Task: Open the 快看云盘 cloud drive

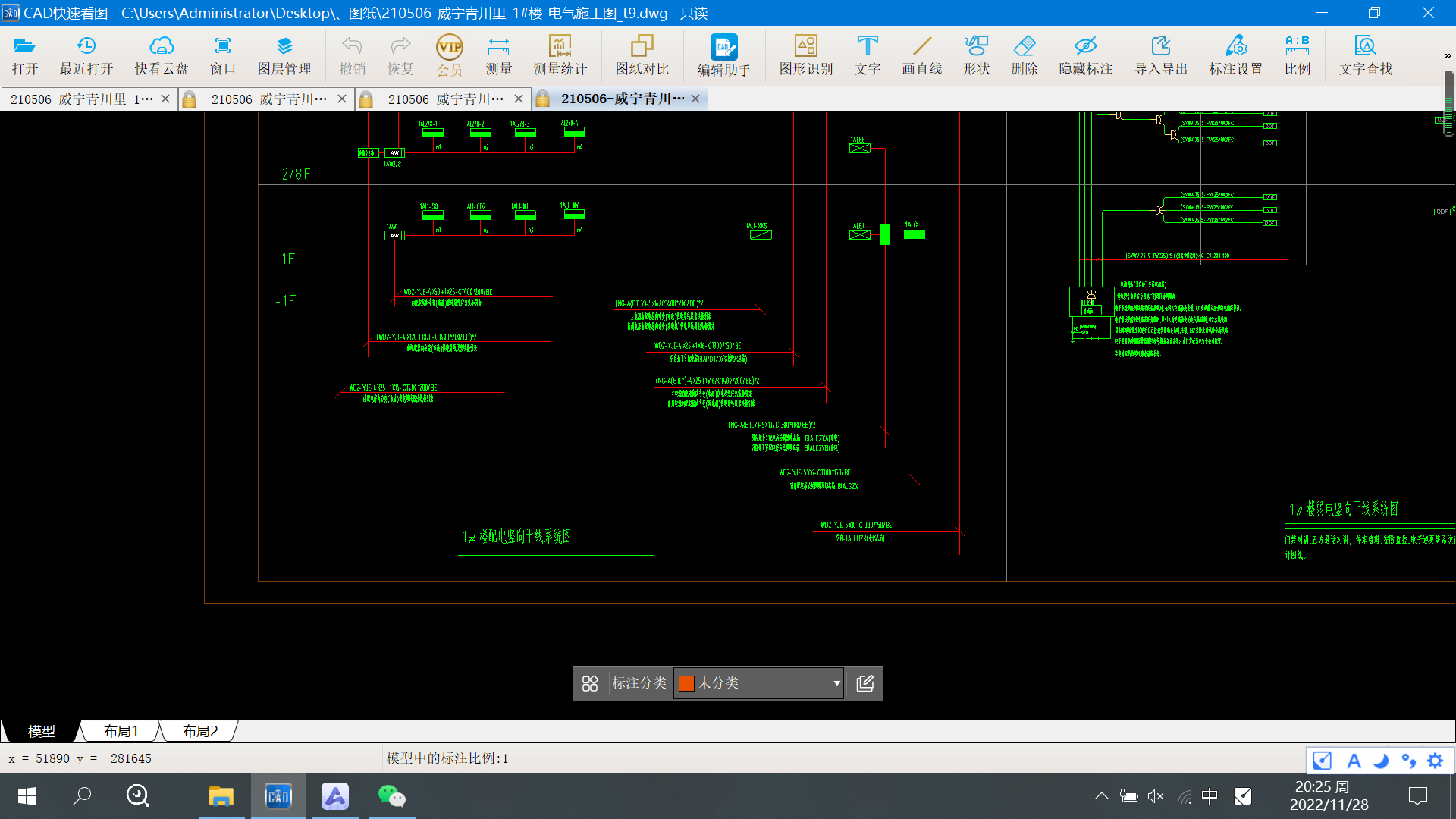Action: click(x=161, y=55)
